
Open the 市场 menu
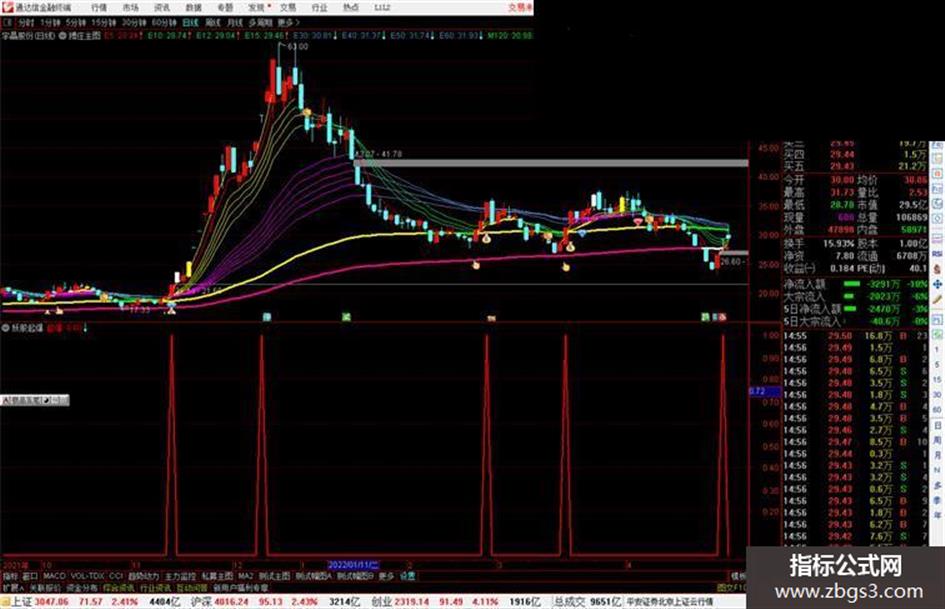coord(130,8)
